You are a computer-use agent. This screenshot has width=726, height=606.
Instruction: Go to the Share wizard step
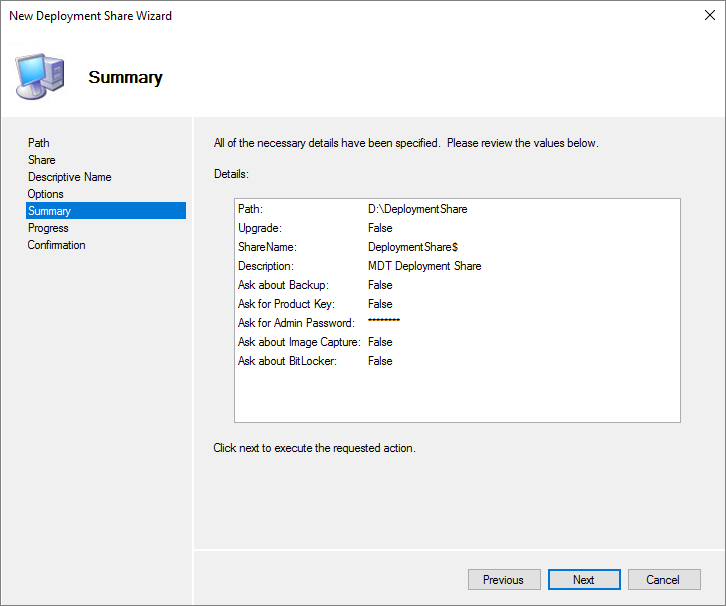pos(42,160)
